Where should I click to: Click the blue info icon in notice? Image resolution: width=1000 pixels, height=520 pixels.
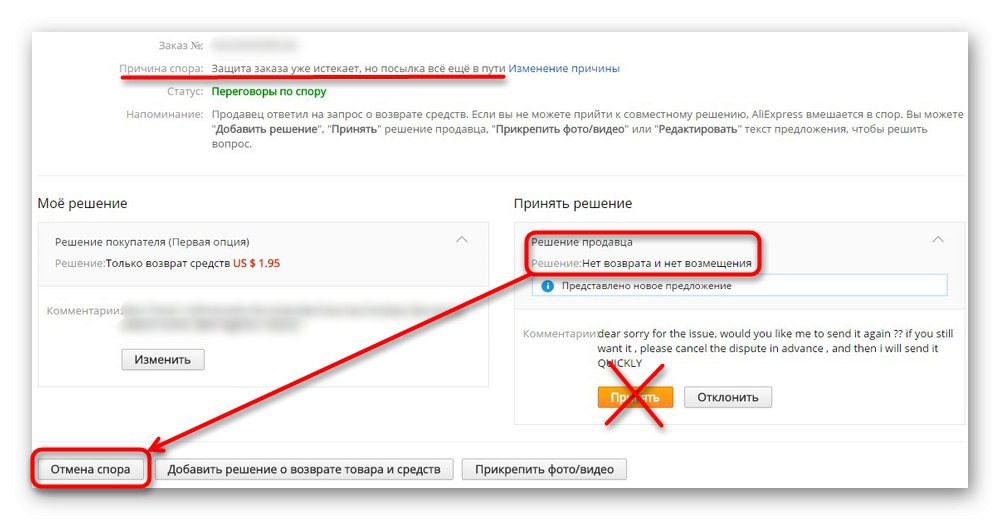[x=547, y=286]
